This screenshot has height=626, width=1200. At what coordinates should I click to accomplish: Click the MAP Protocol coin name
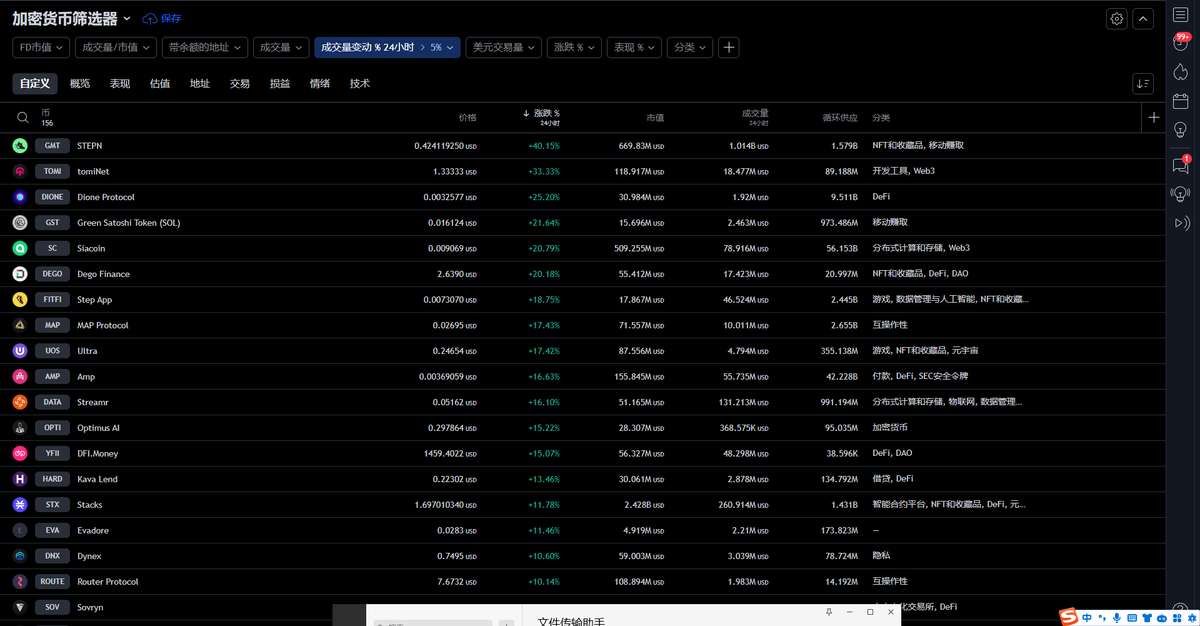point(103,325)
